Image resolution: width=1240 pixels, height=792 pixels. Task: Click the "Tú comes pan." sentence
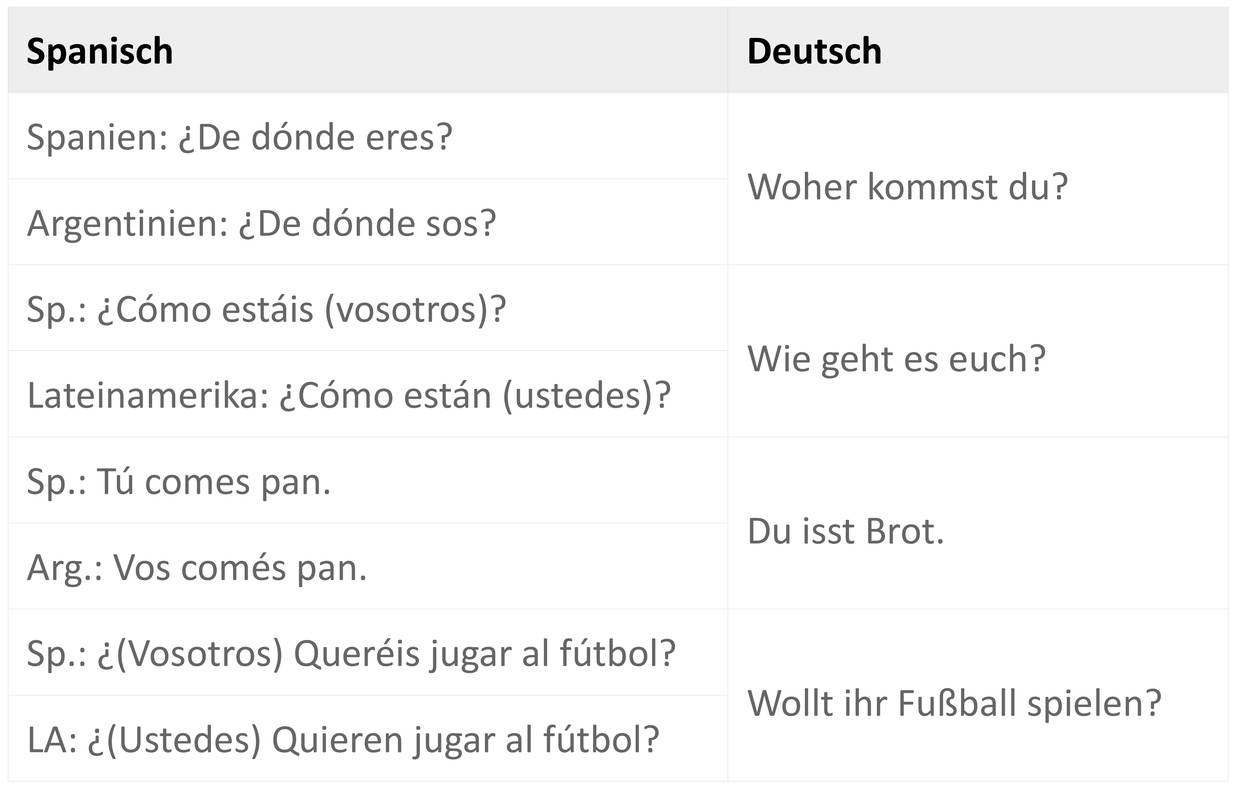(x=213, y=481)
